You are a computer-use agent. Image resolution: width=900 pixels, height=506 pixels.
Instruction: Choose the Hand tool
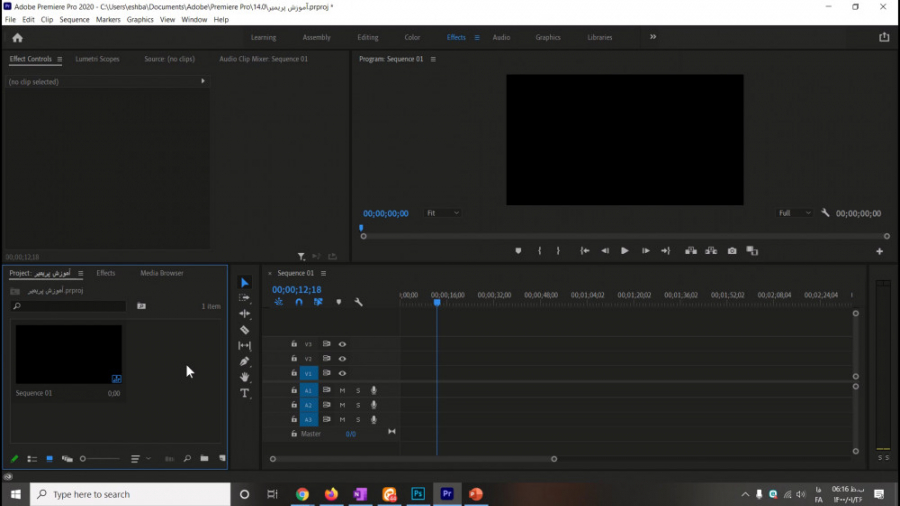tap(245, 377)
